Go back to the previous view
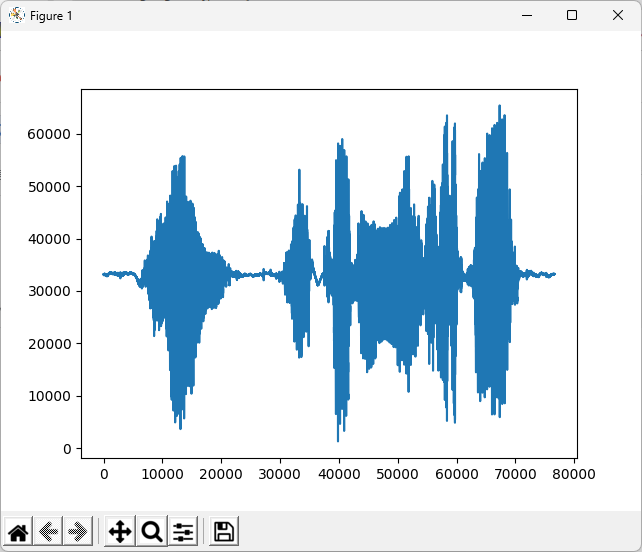 coord(47,531)
